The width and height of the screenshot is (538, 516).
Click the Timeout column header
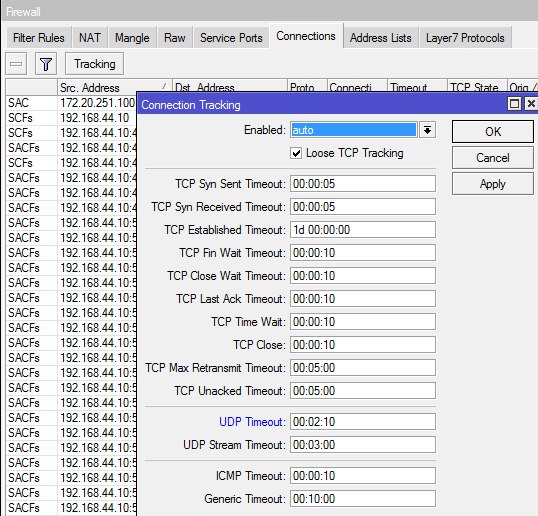pos(417,86)
